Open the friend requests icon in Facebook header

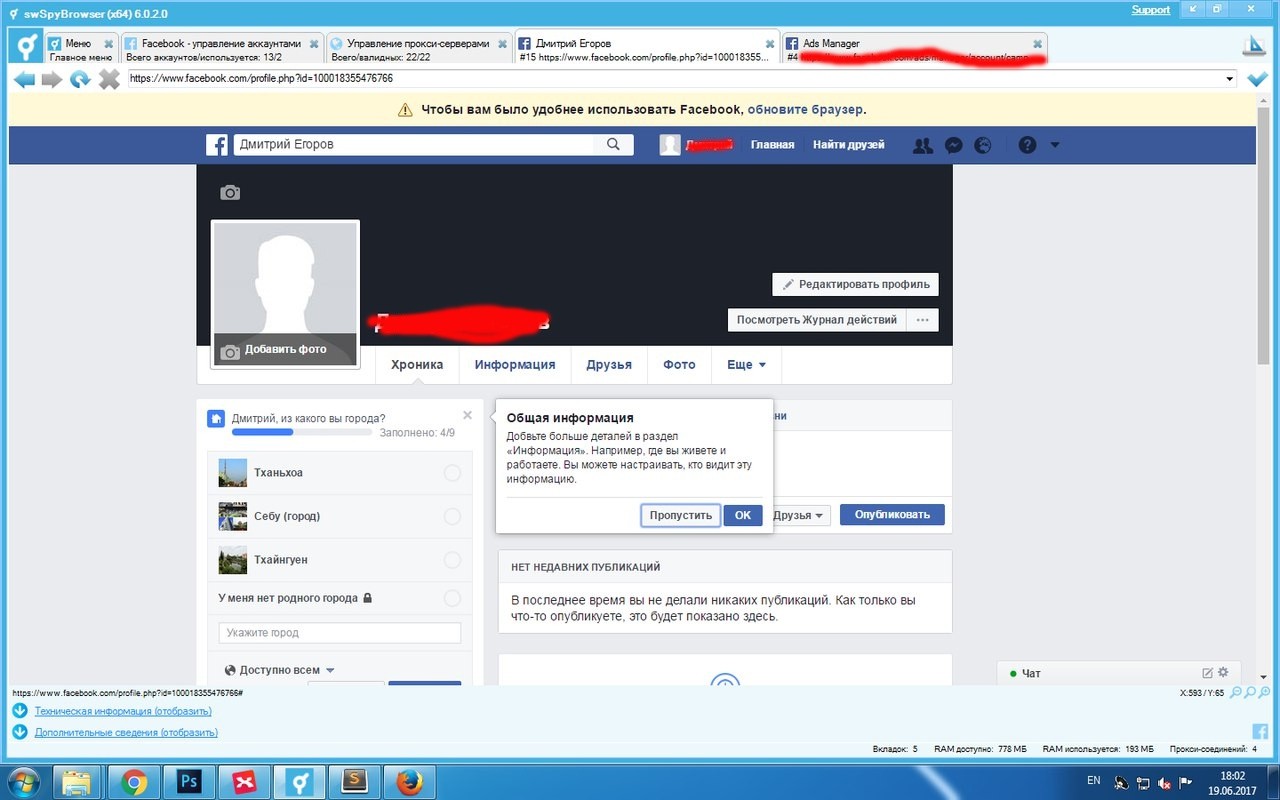(923, 145)
